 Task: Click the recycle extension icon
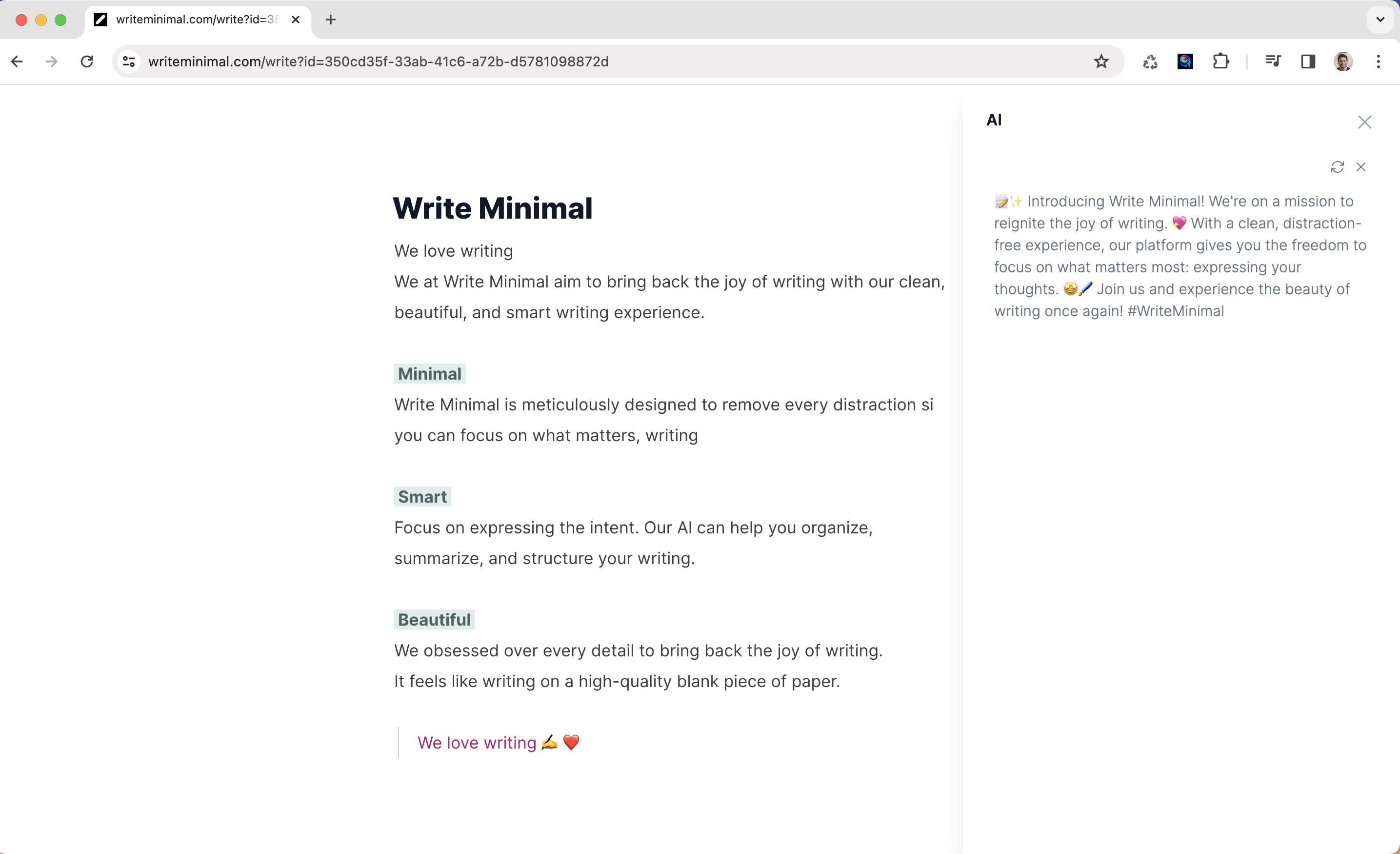tap(1150, 61)
